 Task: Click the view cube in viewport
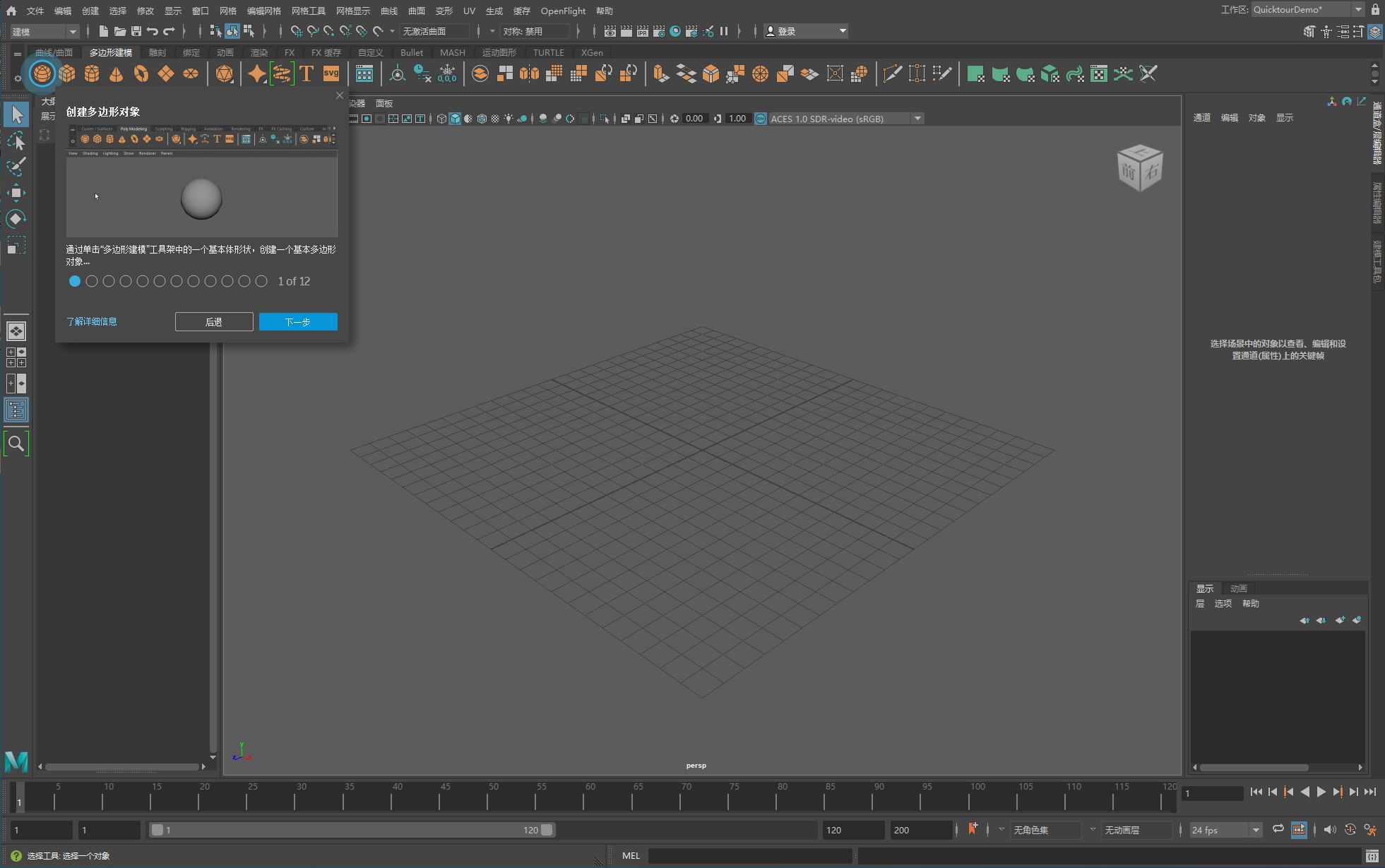1139,168
